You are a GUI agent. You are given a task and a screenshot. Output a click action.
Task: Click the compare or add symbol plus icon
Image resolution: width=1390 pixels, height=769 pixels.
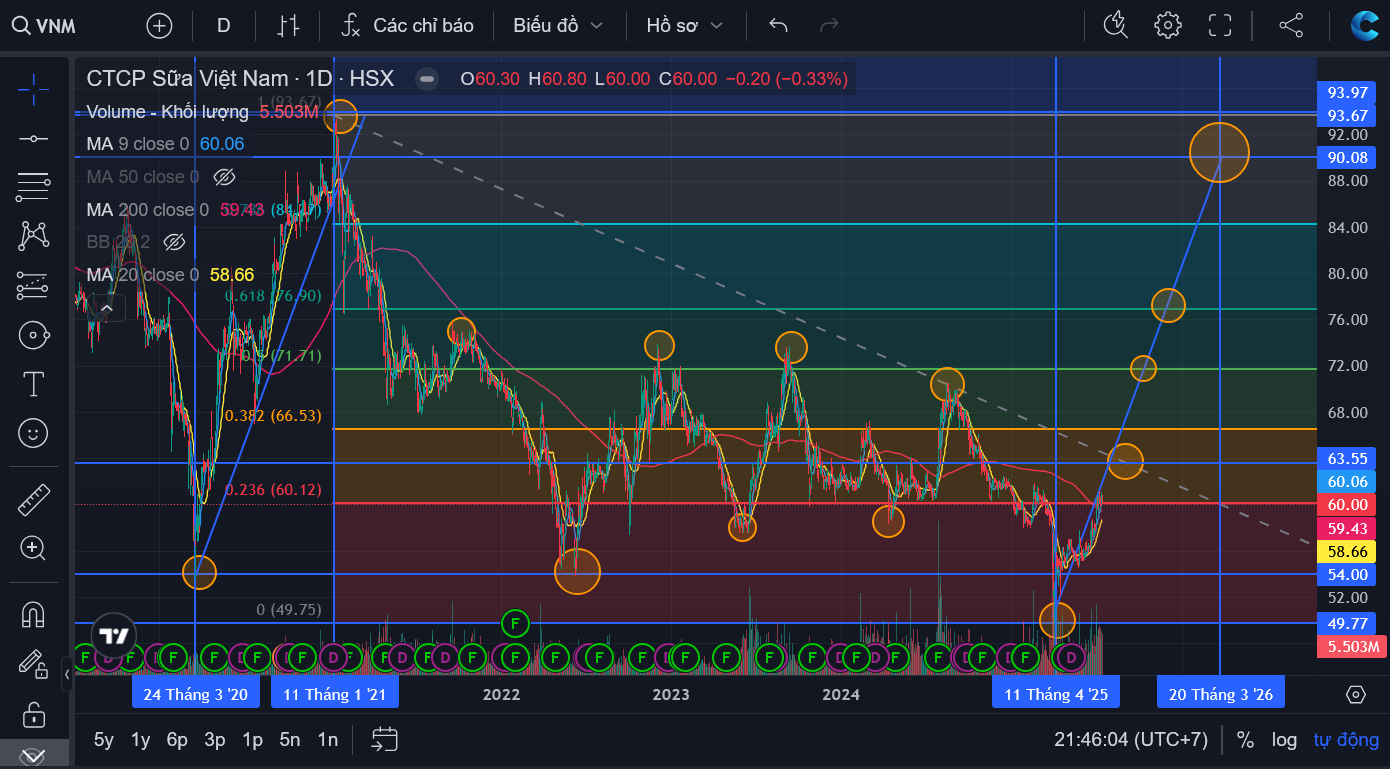coord(159,26)
